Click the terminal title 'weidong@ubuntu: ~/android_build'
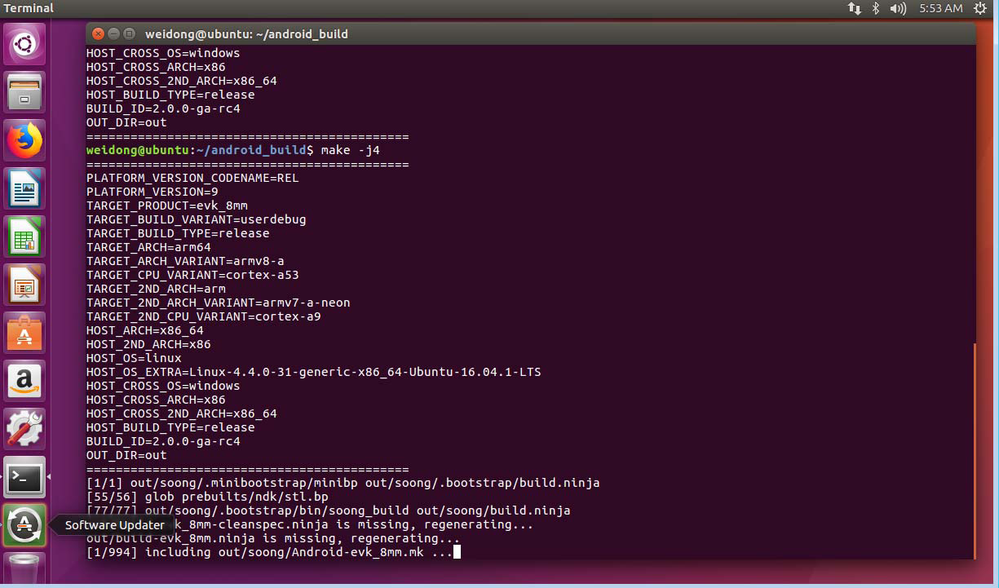 point(247,34)
